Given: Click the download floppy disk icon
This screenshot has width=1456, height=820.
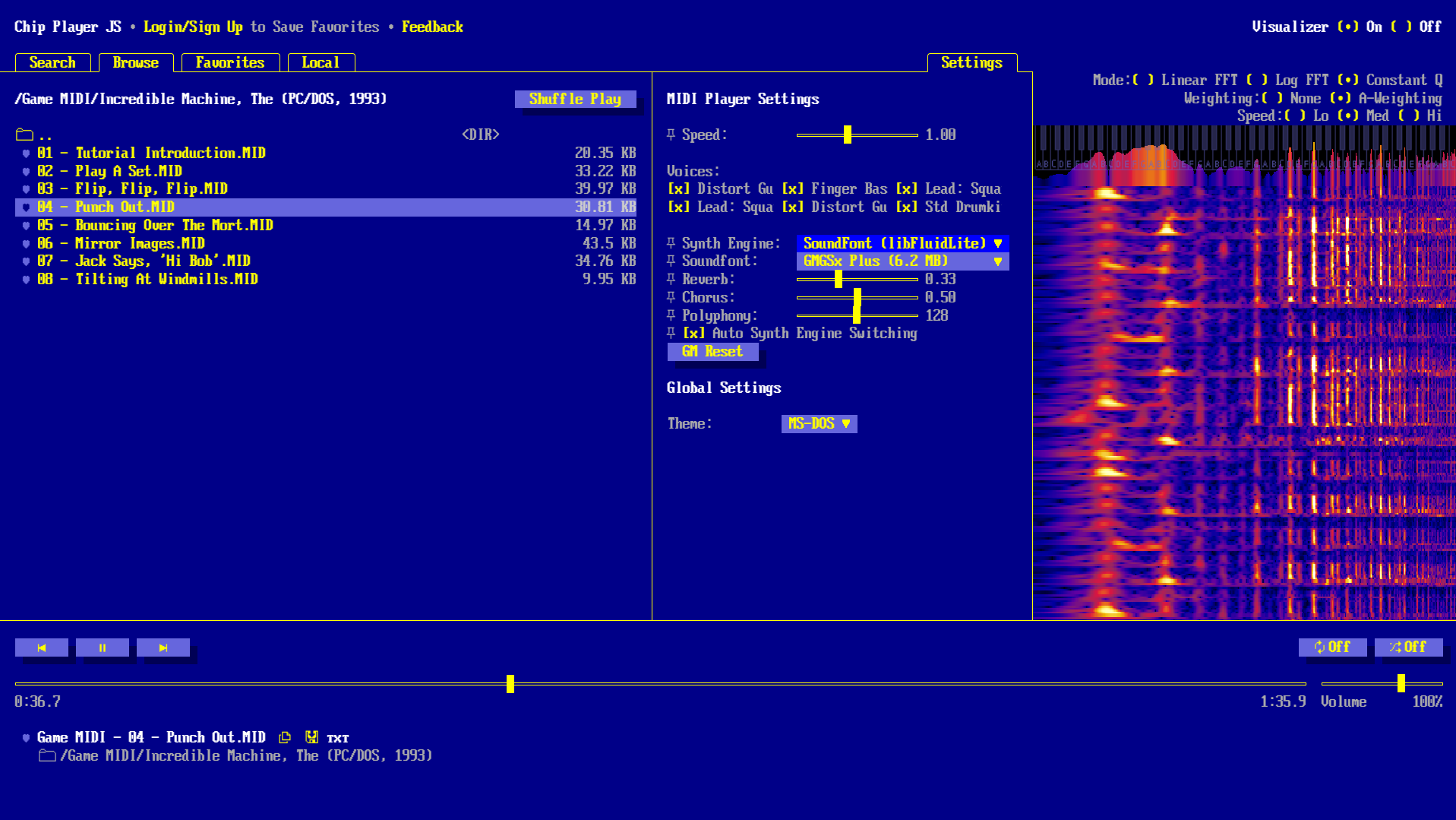Looking at the screenshot, I should (x=311, y=737).
